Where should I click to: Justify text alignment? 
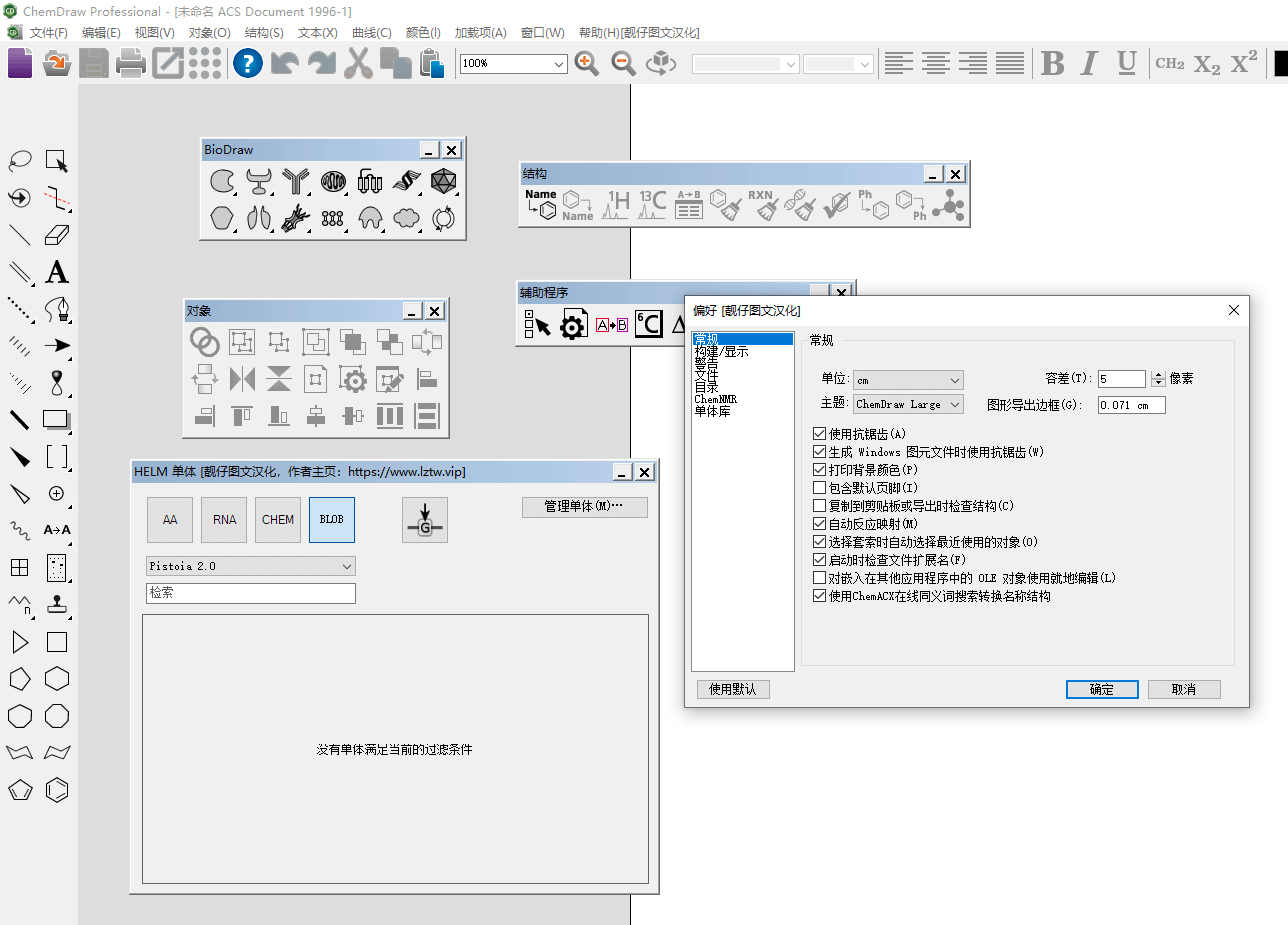(x=1010, y=64)
